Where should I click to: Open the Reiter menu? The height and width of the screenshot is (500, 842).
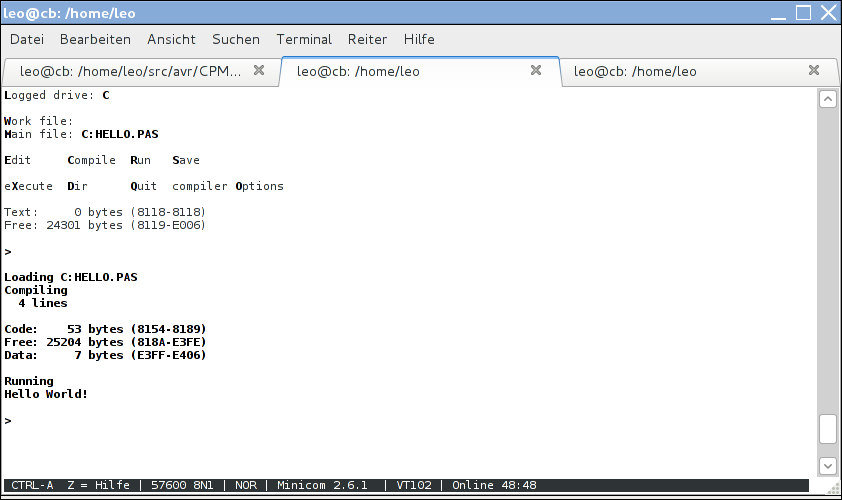click(367, 39)
